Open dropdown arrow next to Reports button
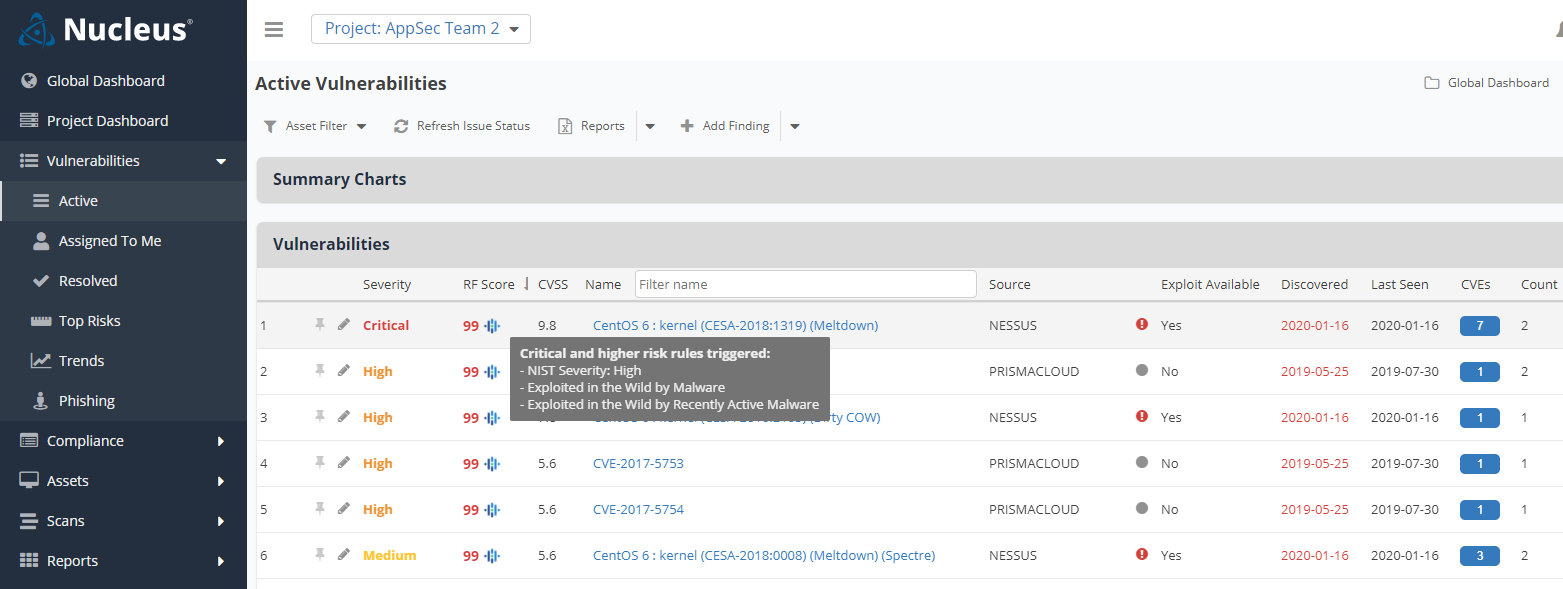 tap(650, 126)
